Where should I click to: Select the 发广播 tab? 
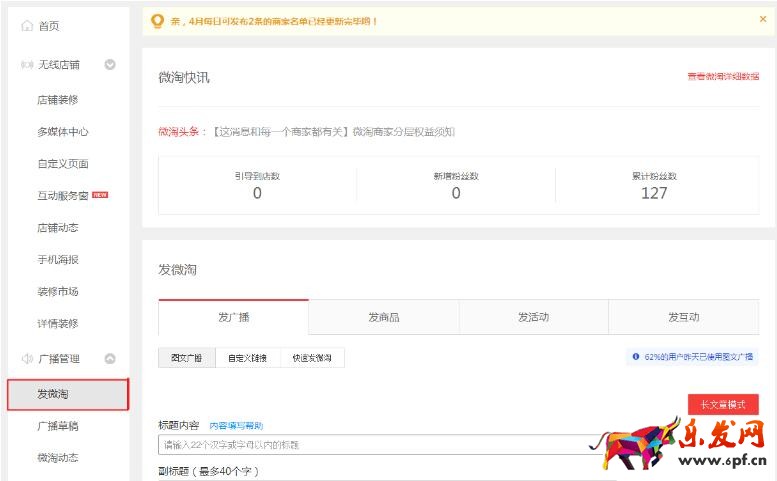click(x=233, y=317)
